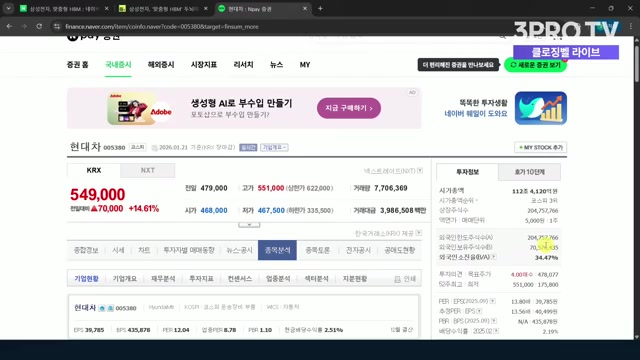Go back one page in browser
This screenshot has width=640, height=360.
[x=9, y=27]
